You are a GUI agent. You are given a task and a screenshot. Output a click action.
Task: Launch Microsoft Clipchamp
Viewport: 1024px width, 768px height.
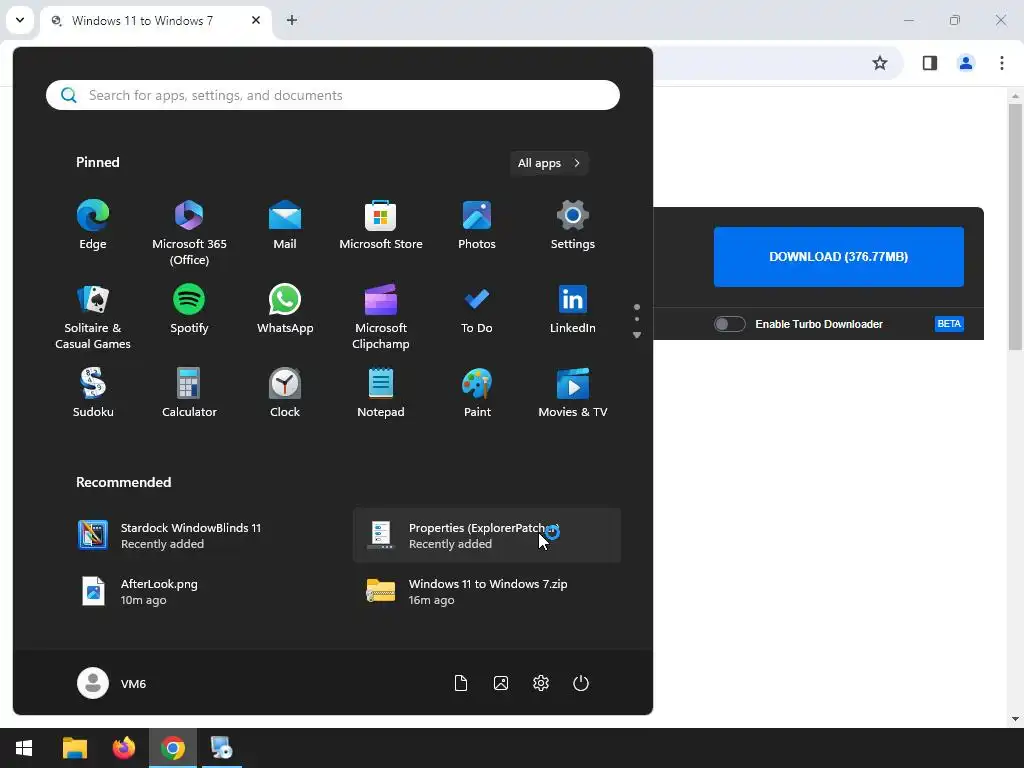tap(381, 317)
